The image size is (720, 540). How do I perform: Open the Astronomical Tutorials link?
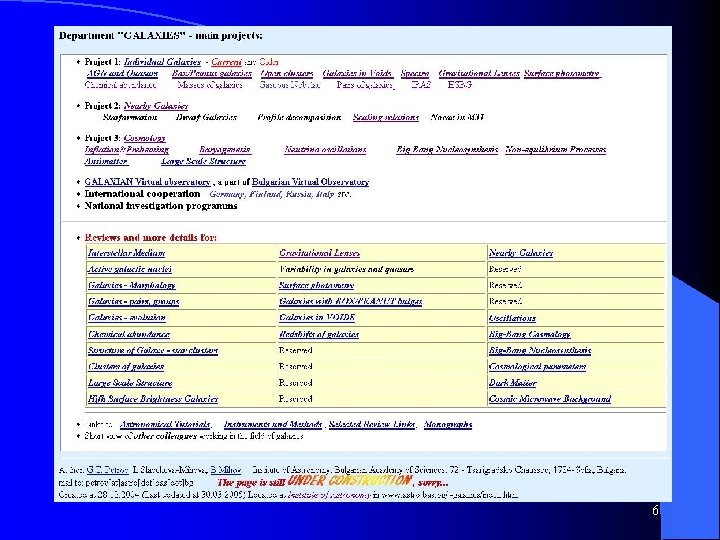(x=165, y=424)
